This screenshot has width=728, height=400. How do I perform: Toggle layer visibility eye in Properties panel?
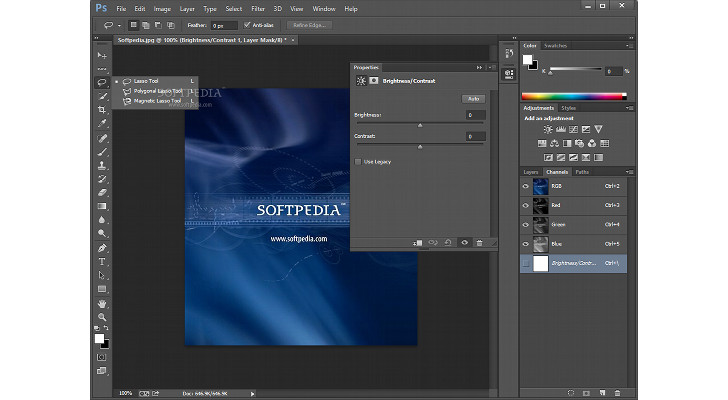pyautogui.click(x=464, y=243)
